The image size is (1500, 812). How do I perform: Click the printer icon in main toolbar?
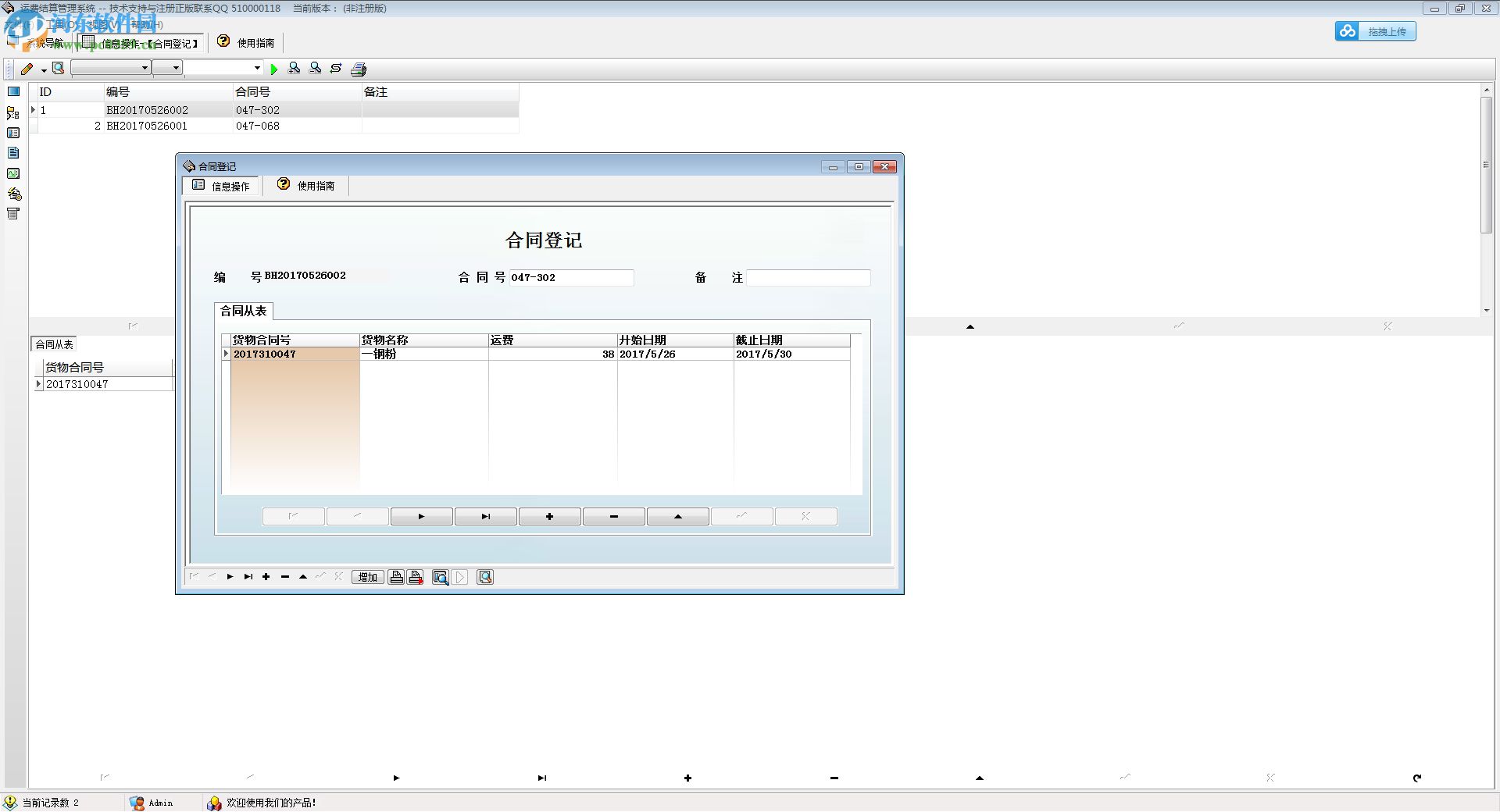pos(359,69)
